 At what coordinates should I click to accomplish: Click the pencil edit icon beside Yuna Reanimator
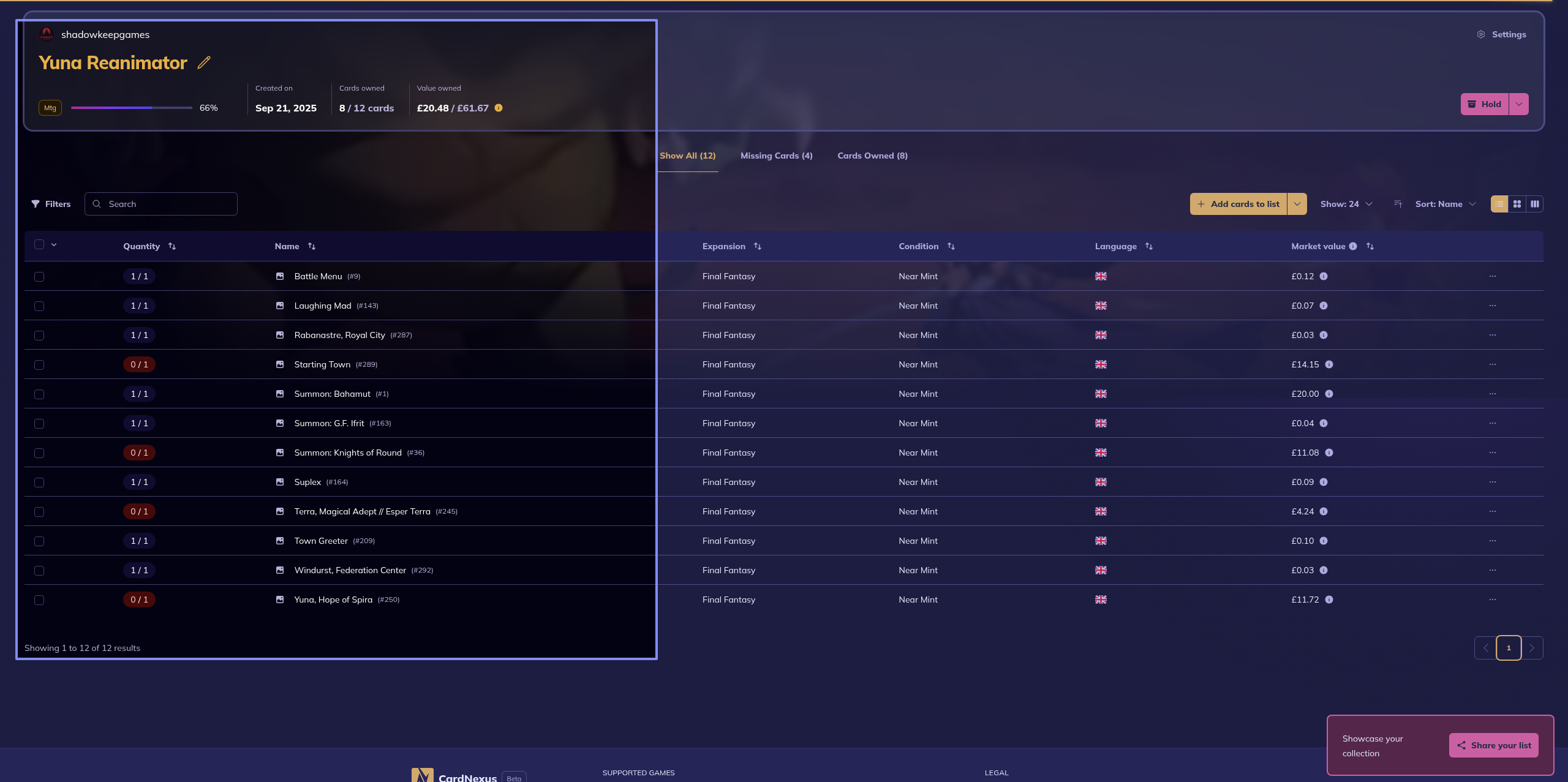(204, 62)
